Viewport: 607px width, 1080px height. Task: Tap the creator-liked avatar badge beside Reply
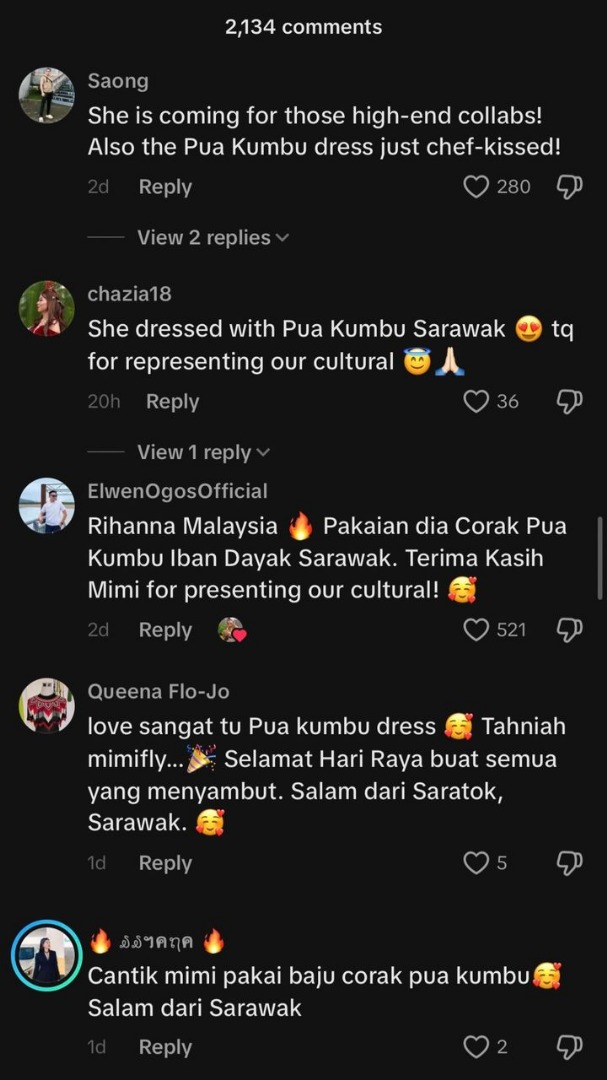tap(232, 630)
